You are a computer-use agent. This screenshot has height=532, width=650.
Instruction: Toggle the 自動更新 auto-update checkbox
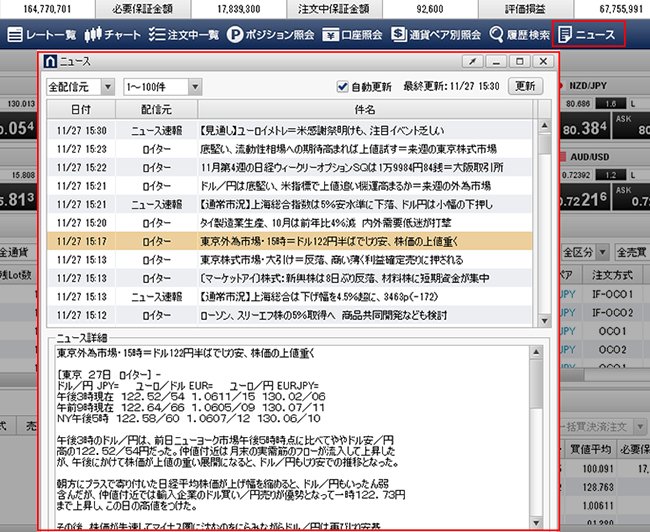coord(343,86)
